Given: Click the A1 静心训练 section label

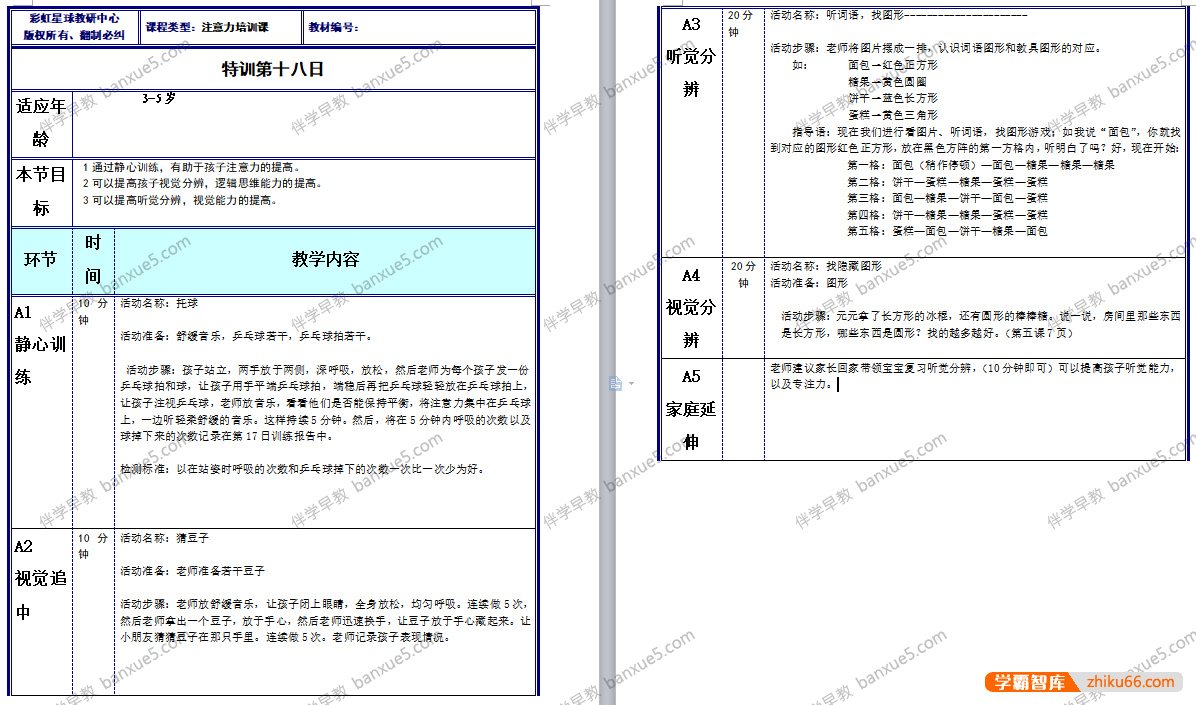Looking at the screenshot, I should coord(40,345).
